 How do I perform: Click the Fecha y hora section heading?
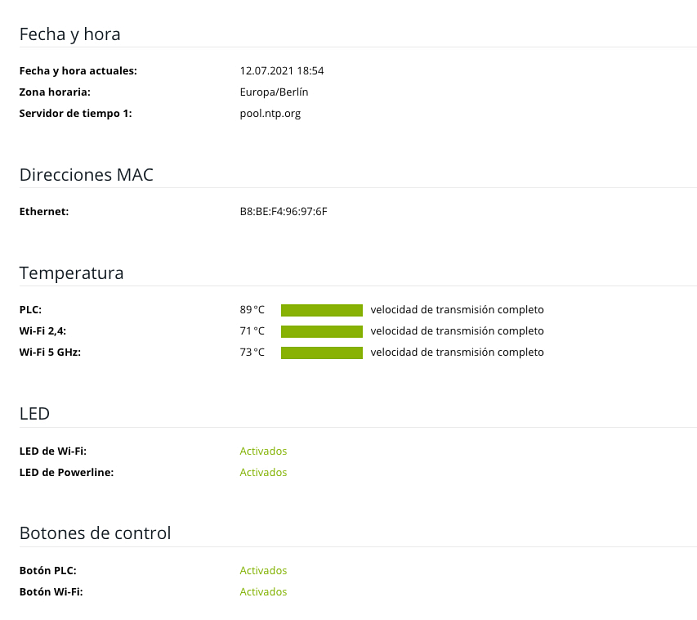70,34
